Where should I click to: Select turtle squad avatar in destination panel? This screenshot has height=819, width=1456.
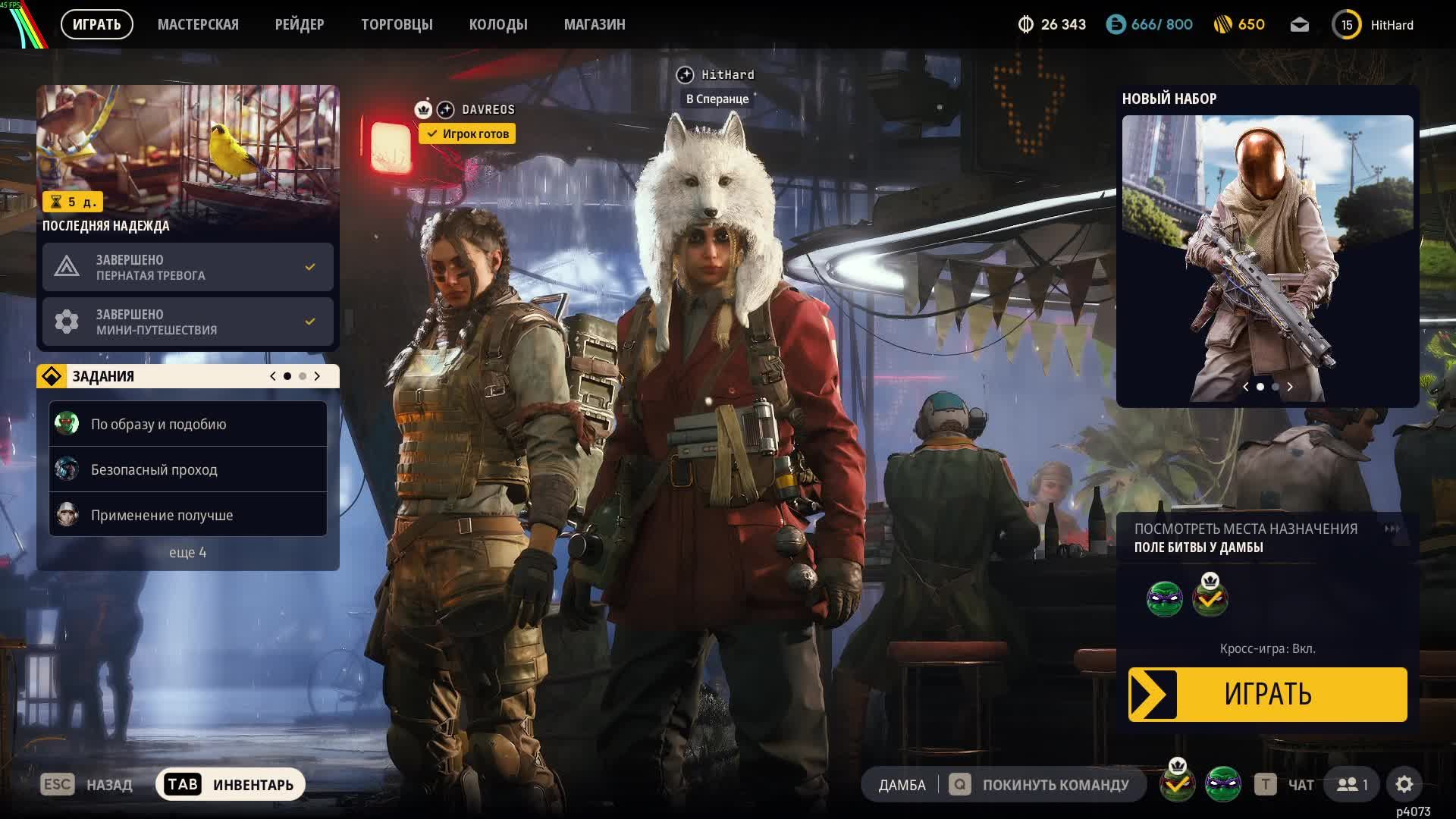click(x=1165, y=599)
